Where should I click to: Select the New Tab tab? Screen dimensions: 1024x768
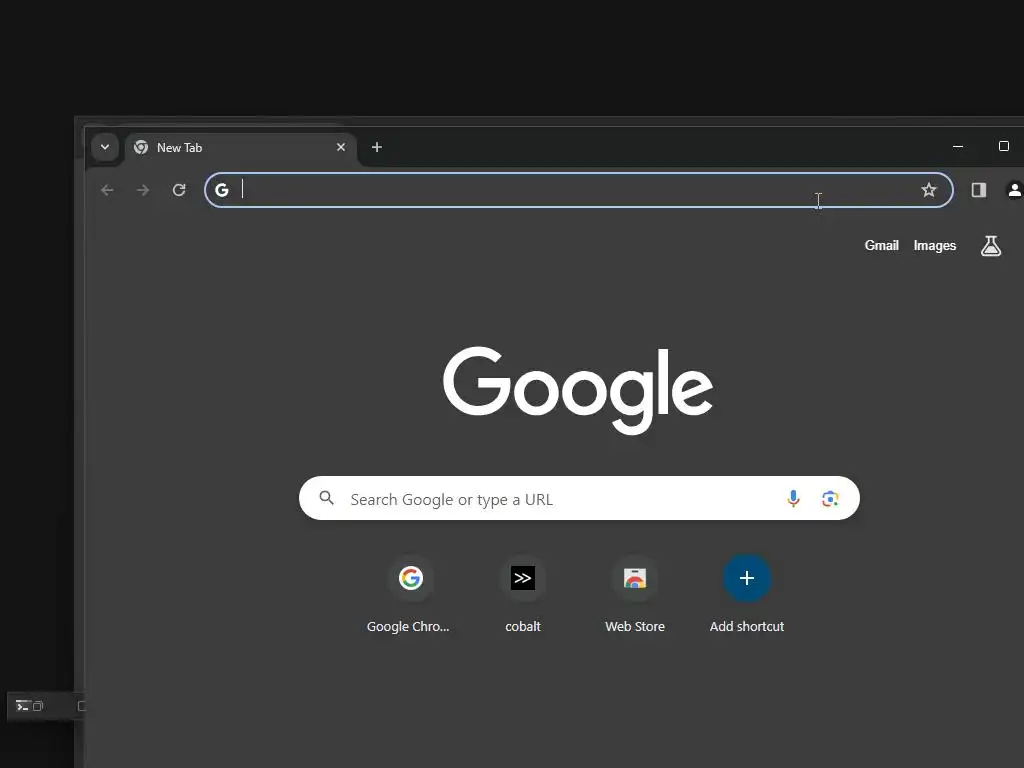[x=240, y=148]
